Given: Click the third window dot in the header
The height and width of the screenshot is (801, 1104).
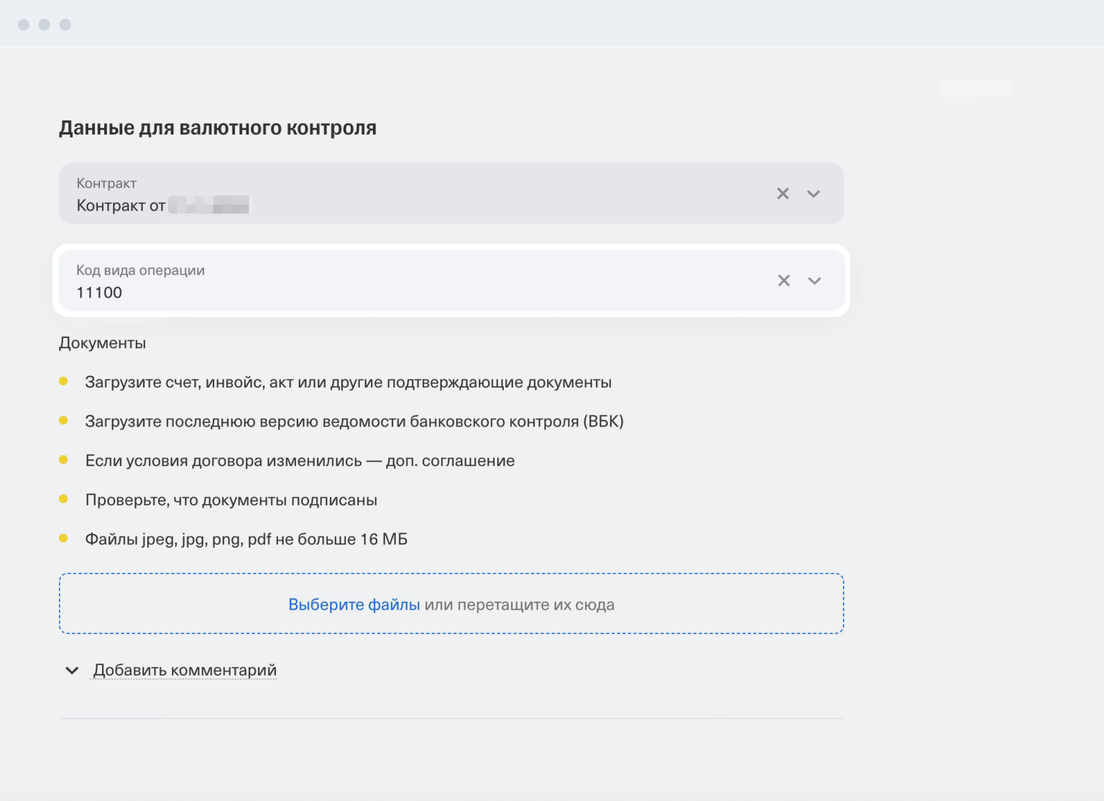Looking at the screenshot, I should pyautogui.click(x=65, y=25).
